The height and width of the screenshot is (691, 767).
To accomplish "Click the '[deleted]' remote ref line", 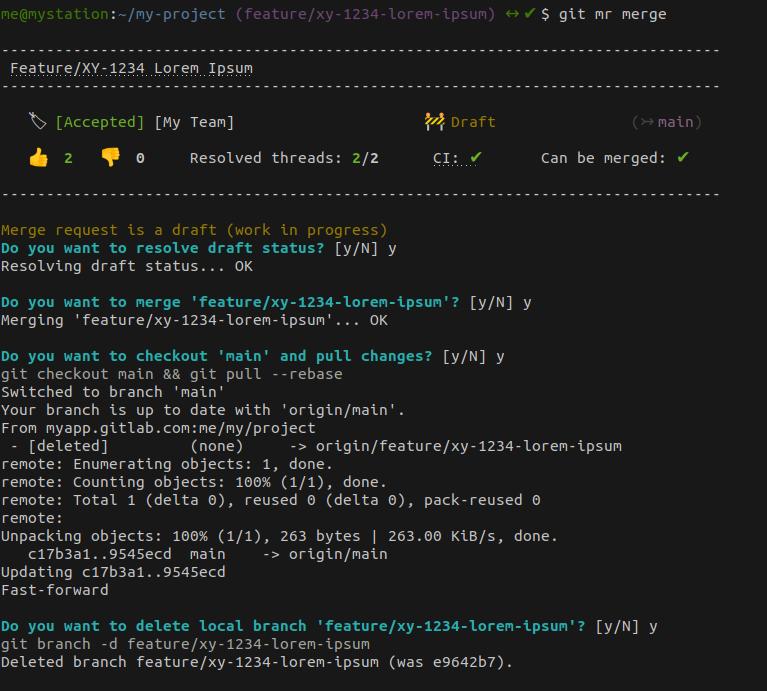I will pyautogui.click(x=316, y=446).
